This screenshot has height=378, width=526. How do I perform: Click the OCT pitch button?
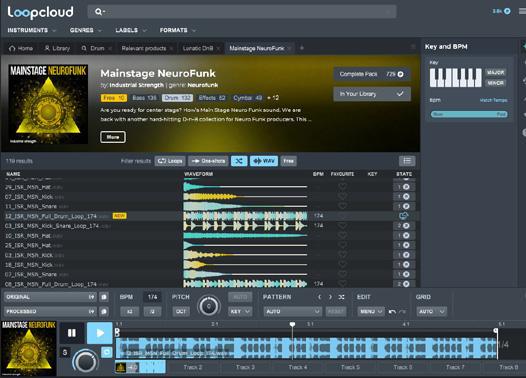(x=181, y=312)
